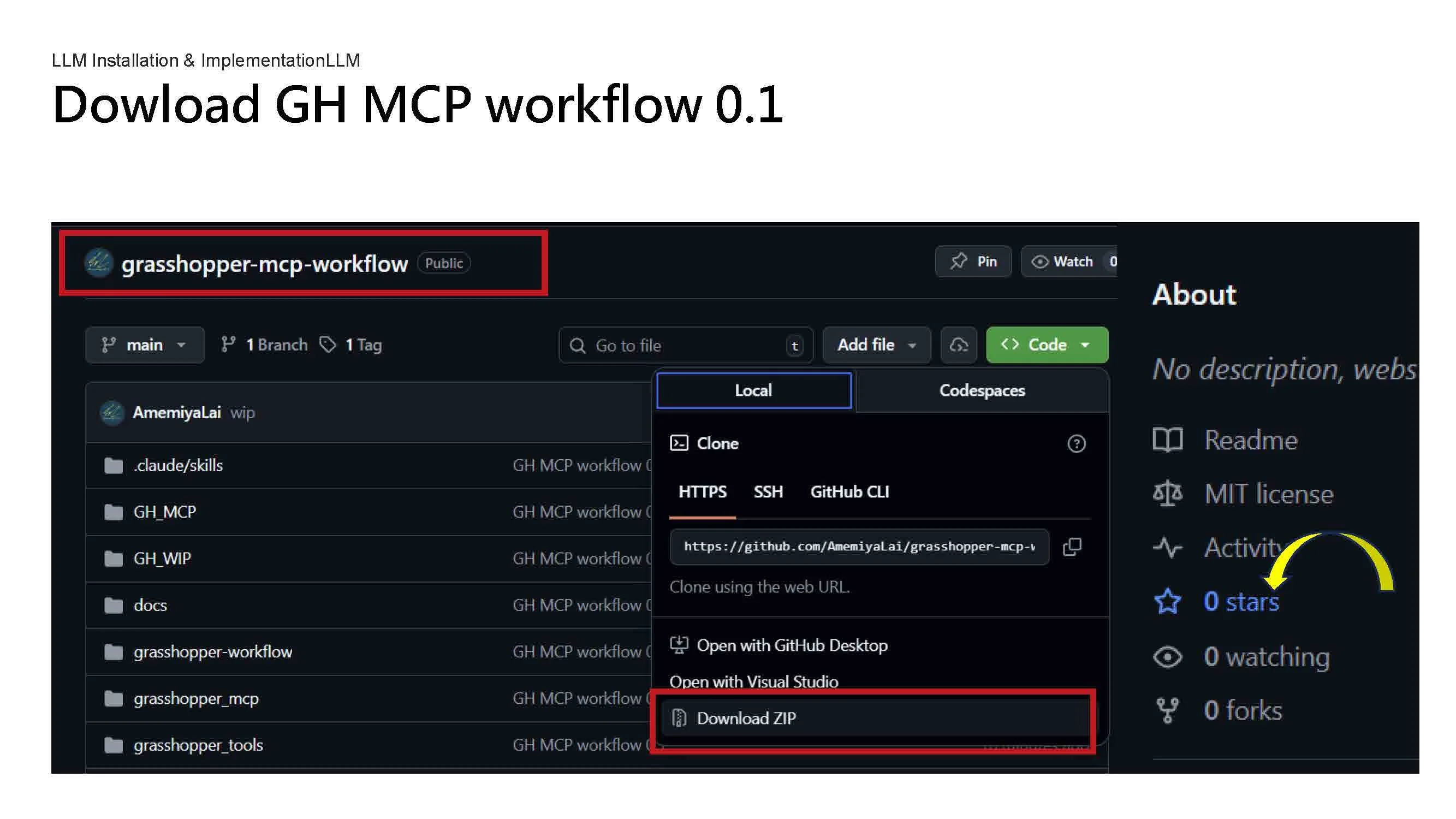Toggle the green Code dropdown
1456x819 pixels.
click(x=1046, y=345)
